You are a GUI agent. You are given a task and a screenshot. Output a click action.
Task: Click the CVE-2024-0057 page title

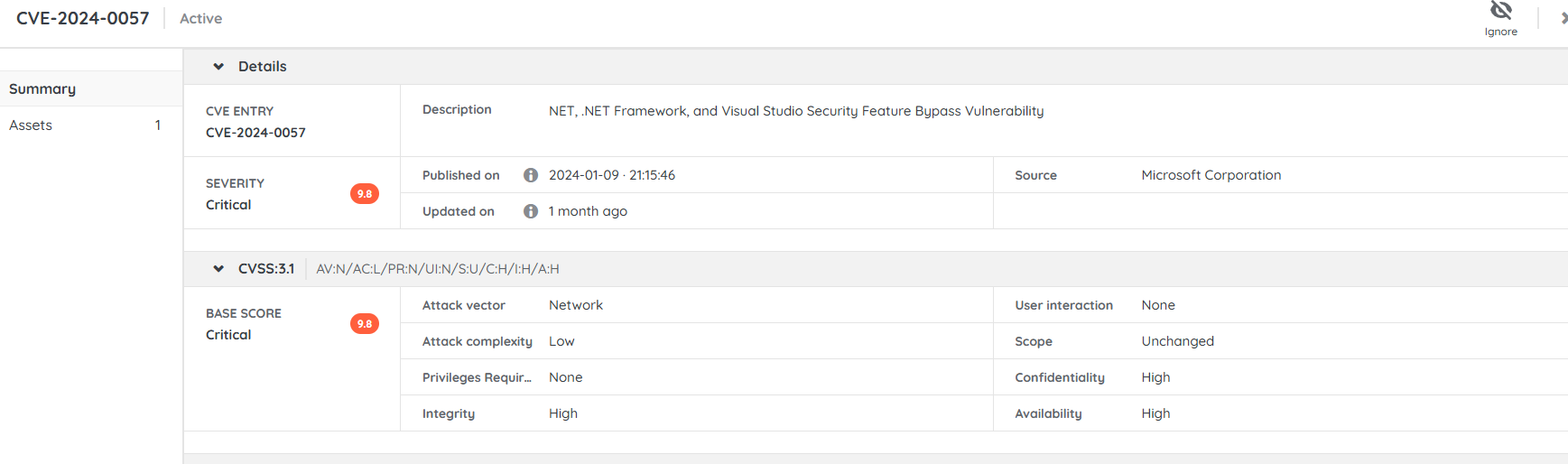tap(83, 19)
